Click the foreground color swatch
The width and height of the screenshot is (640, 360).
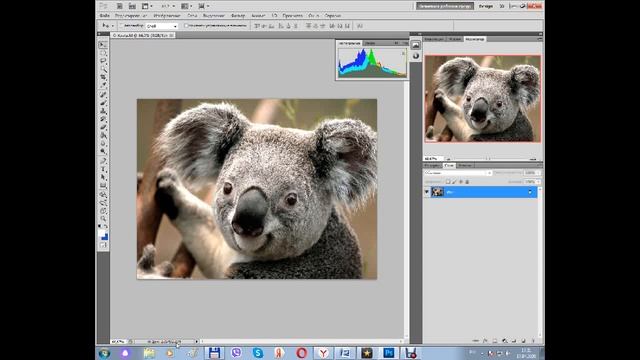click(x=101, y=233)
